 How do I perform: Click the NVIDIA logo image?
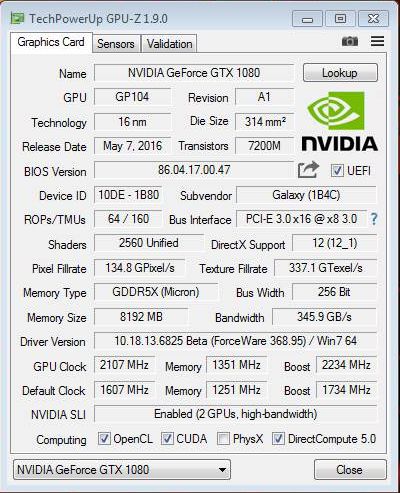click(339, 122)
